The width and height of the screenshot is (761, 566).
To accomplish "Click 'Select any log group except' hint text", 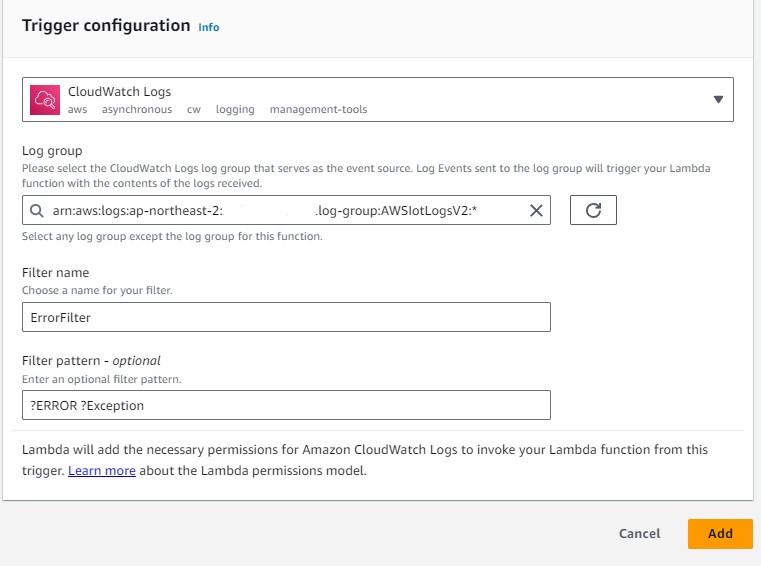I will 172,236.
